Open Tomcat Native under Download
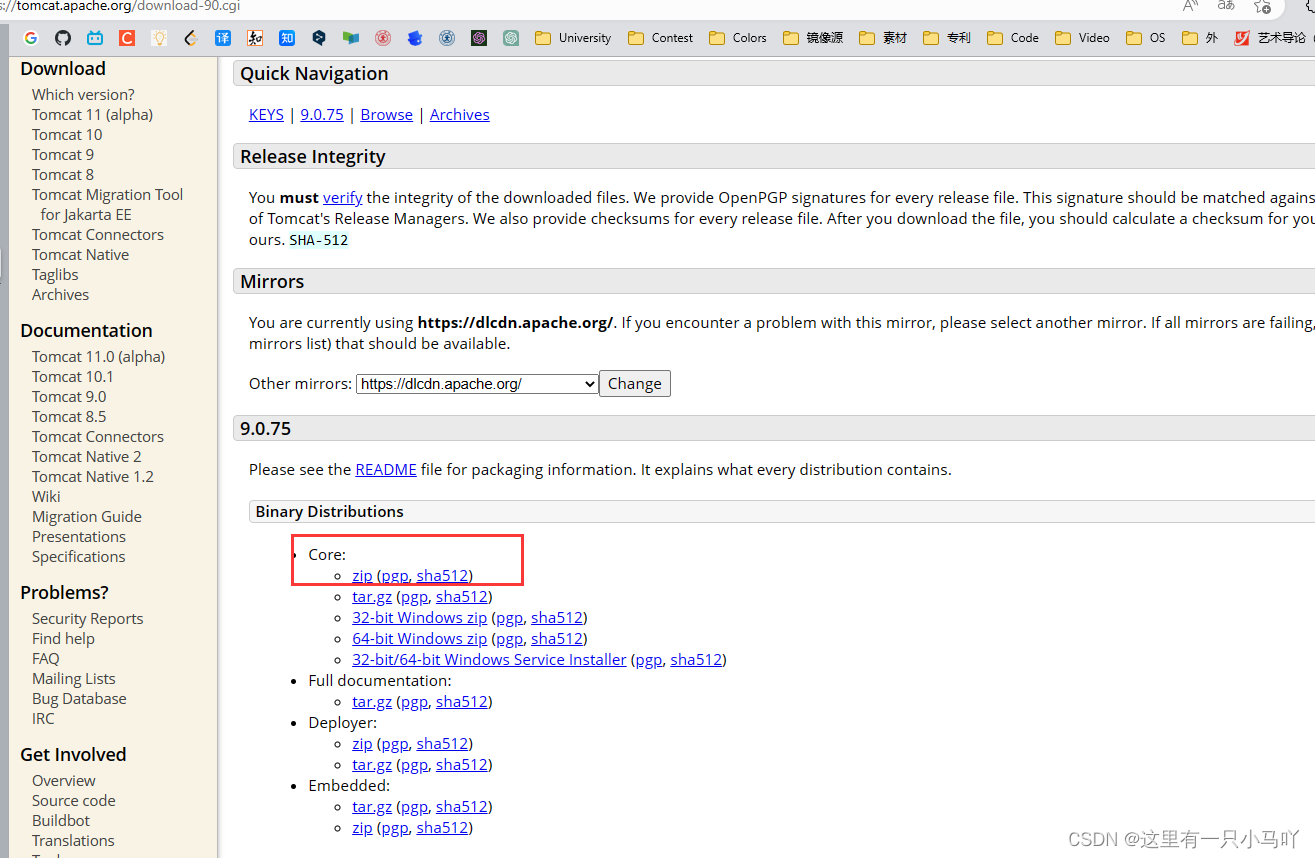This screenshot has width=1315, height=858. pyautogui.click(x=80, y=255)
